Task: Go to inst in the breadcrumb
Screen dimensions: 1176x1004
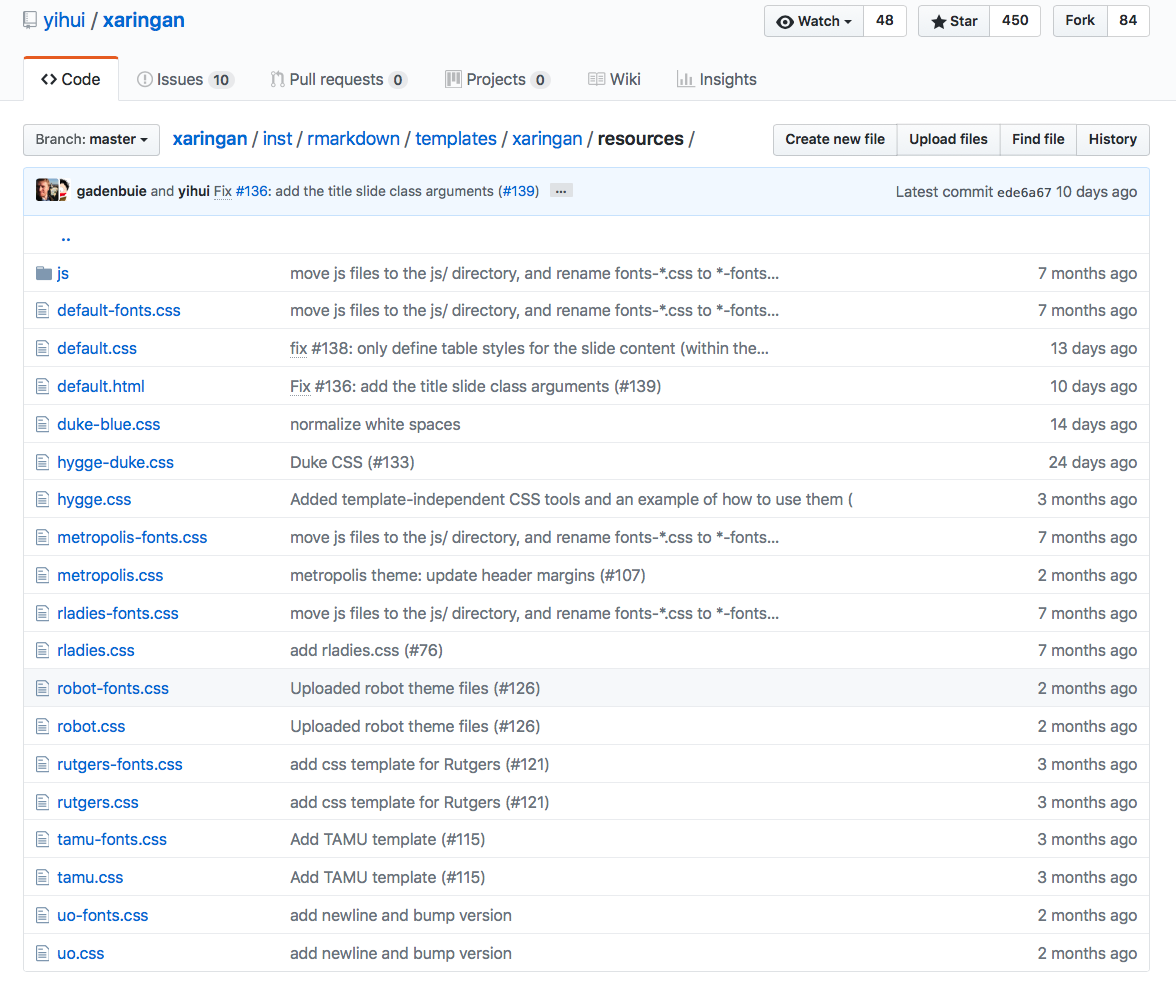Action: (x=278, y=139)
